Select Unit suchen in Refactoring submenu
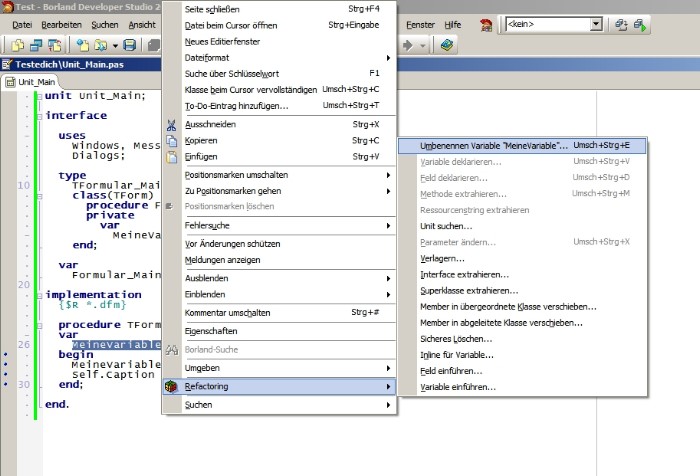Viewport: 700px width, 476px height. (522, 226)
